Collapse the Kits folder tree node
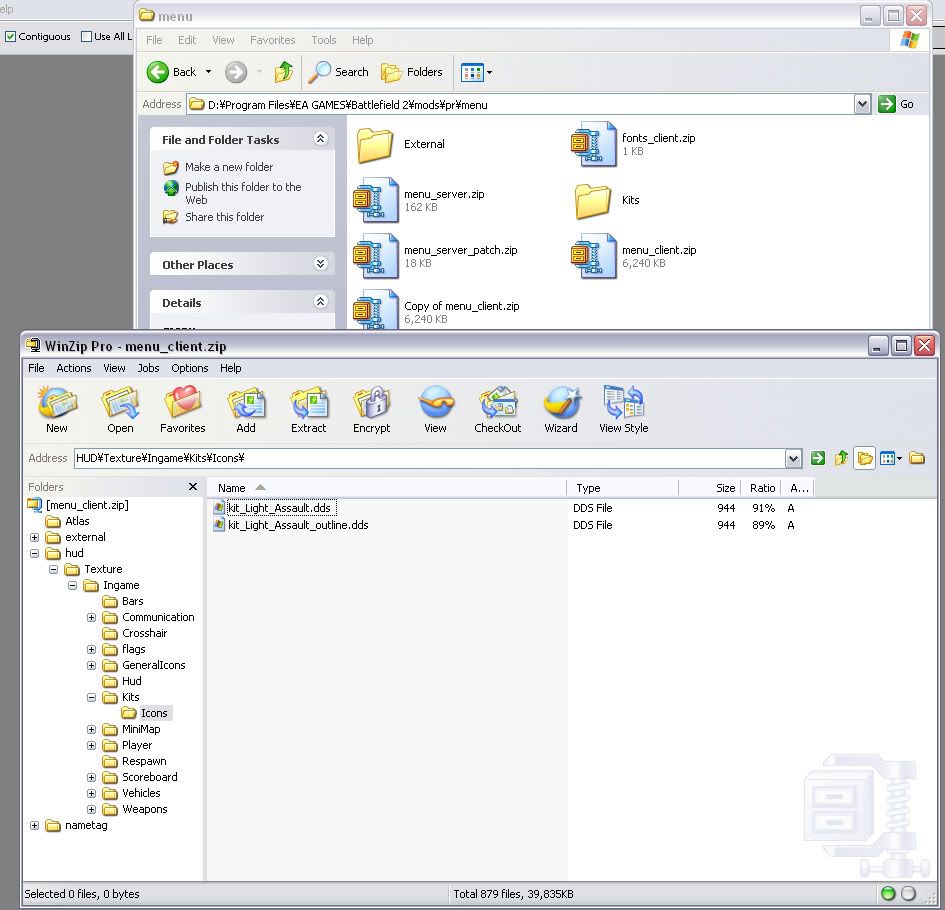Image resolution: width=945 pixels, height=910 pixels. pyautogui.click(x=91, y=698)
